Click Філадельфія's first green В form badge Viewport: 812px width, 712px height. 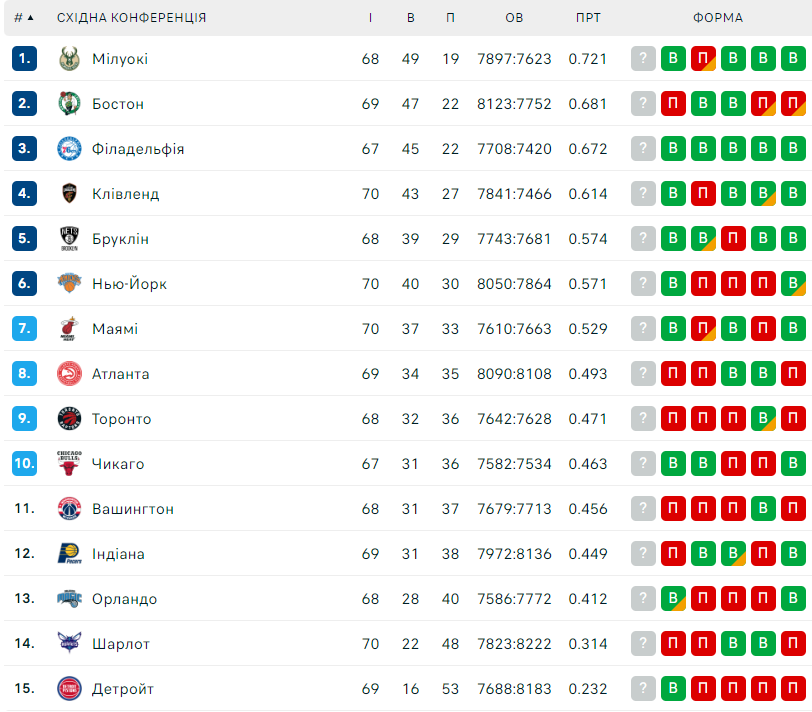tap(673, 148)
